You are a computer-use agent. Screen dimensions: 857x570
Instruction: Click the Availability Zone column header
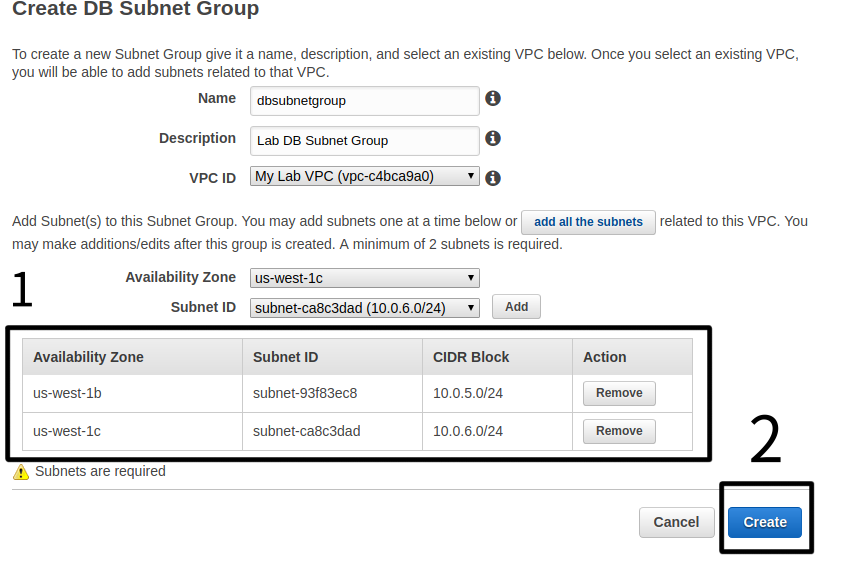tap(89, 357)
